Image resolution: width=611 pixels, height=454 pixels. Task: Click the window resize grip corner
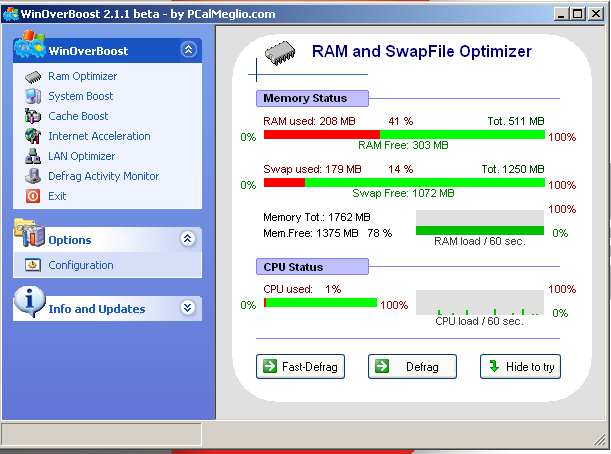tap(599, 440)
